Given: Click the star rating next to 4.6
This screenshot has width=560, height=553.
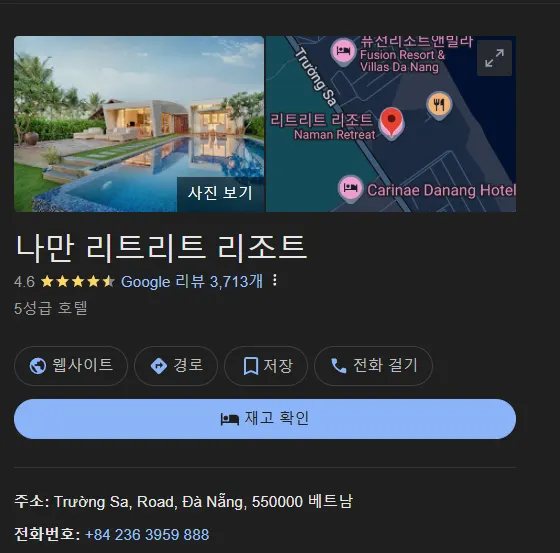Looking at the screenshot, I should pos(78,282).
